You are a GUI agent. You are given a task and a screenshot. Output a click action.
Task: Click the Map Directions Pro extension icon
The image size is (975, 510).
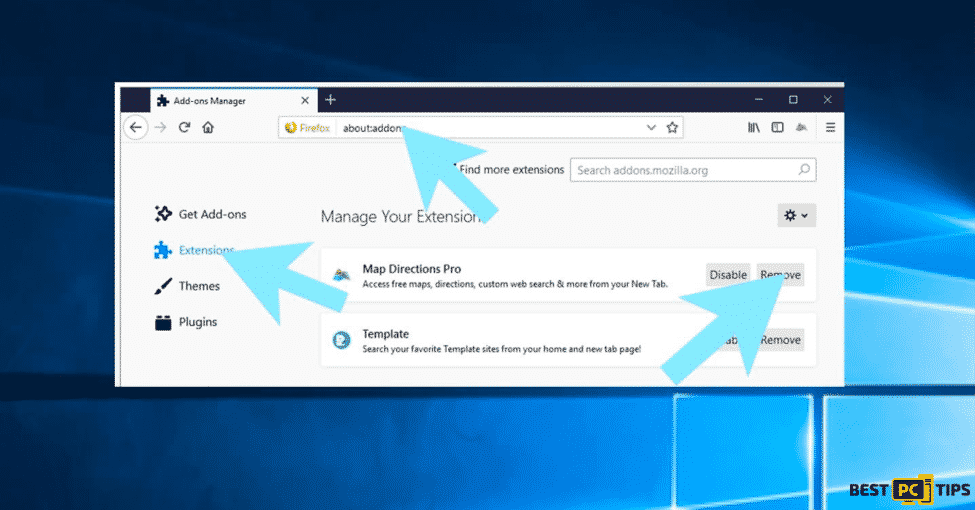tap(341, 275)
